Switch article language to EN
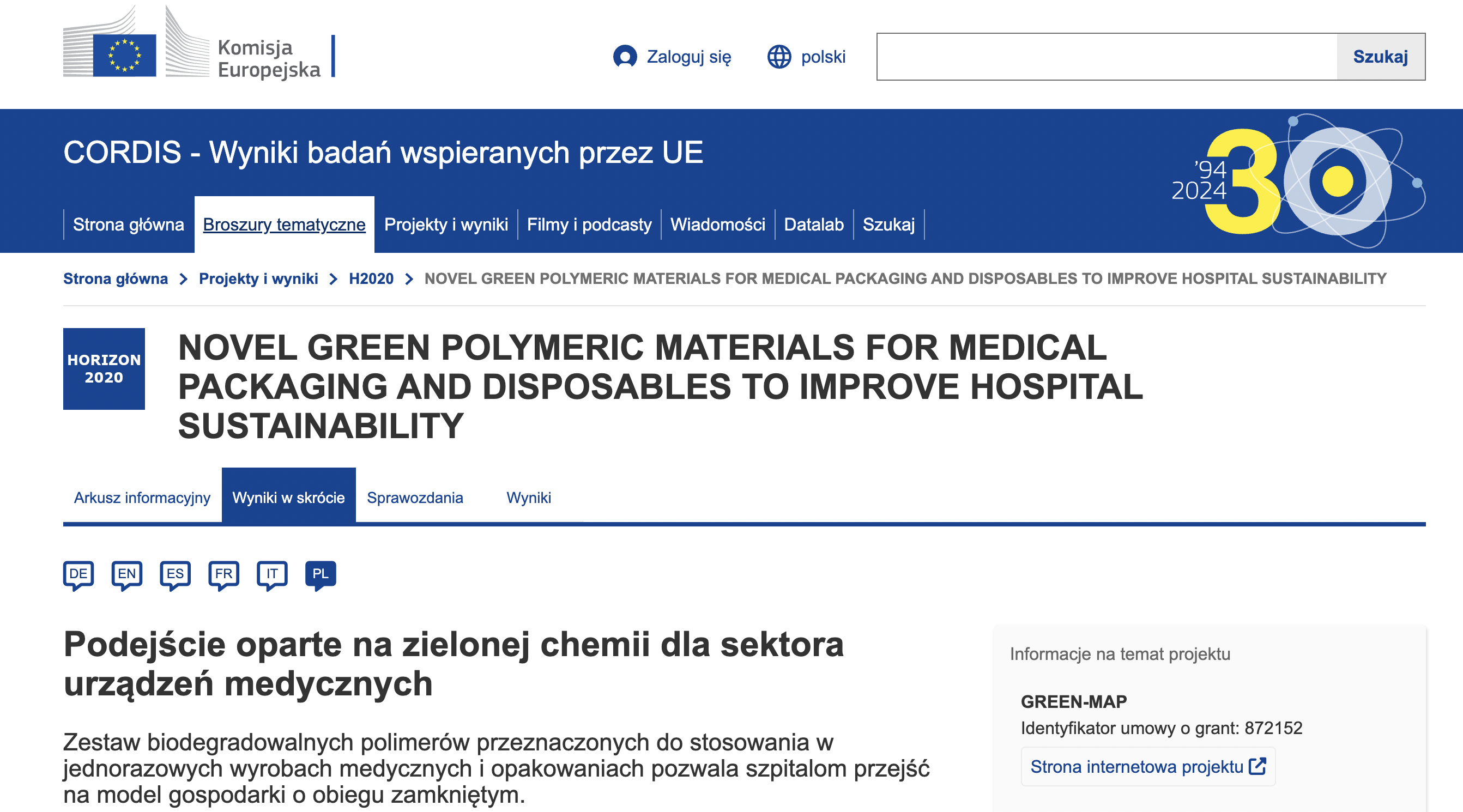 (x=126, y=575)
